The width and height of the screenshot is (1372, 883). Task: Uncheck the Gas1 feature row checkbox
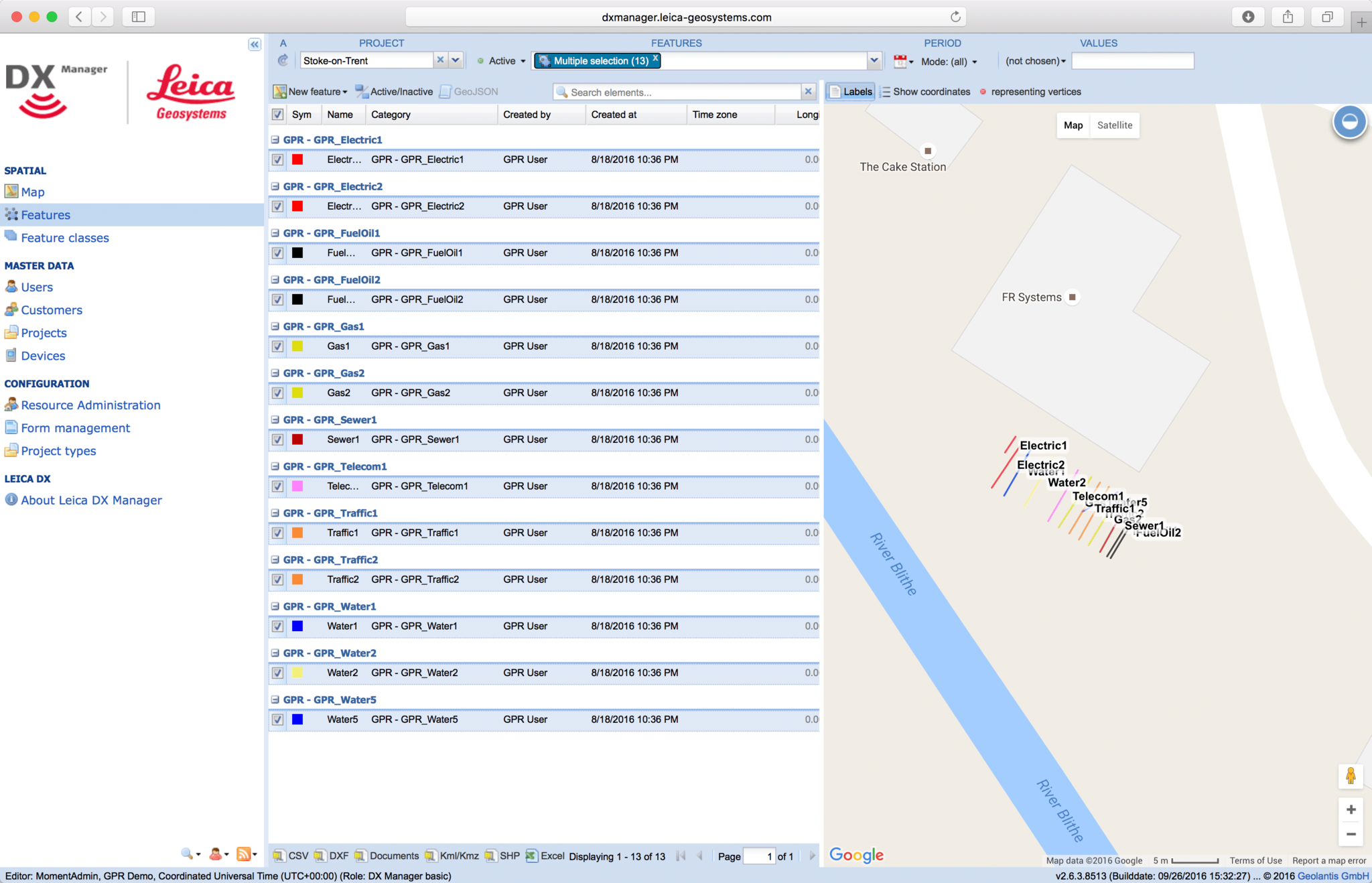[x=277, y=346]
